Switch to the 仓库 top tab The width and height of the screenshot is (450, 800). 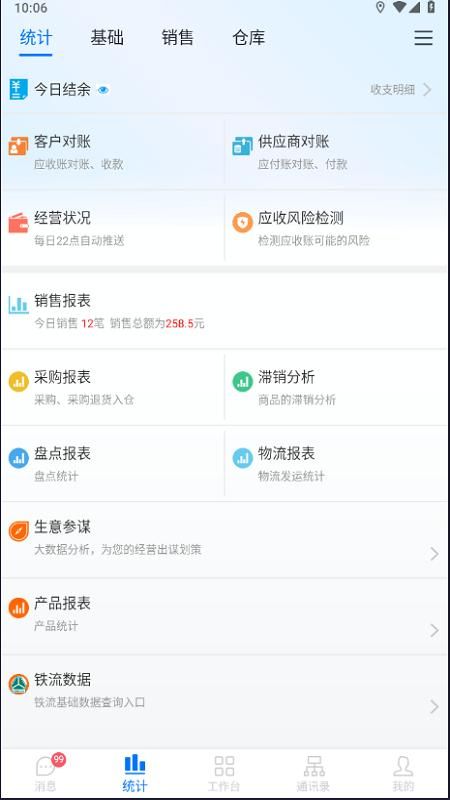pyautogui.click(x=248, y=38)
